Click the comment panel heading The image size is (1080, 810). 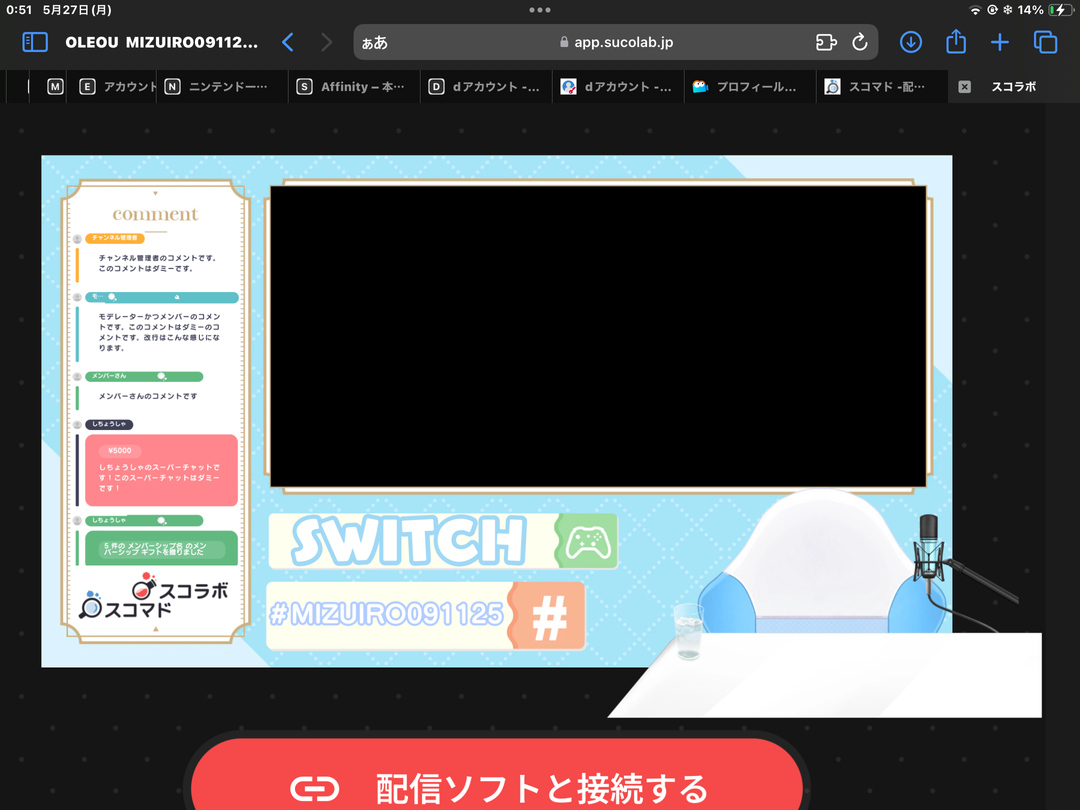[x=156, y=214]
